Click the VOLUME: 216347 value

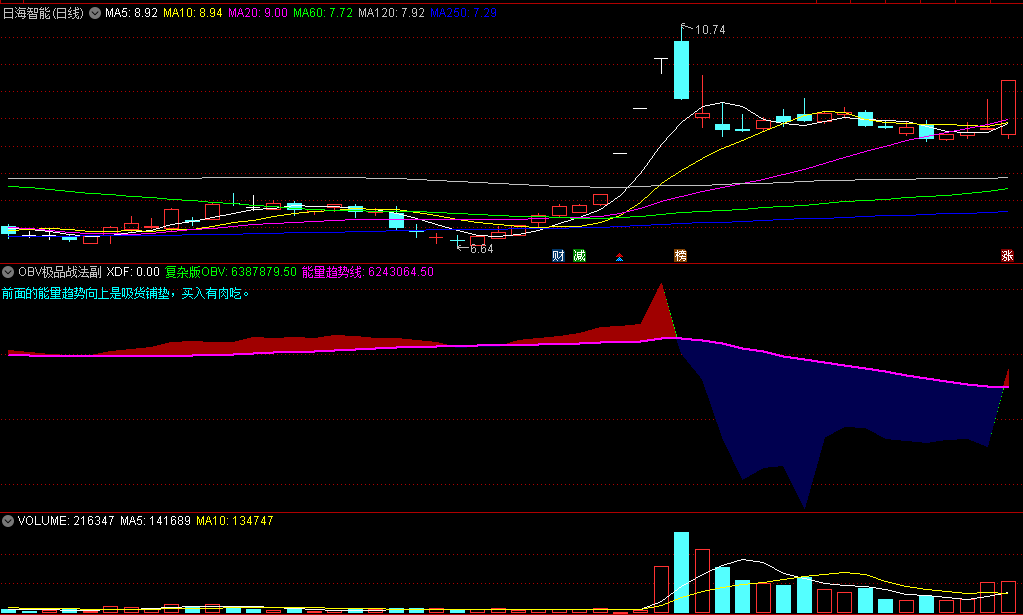[66, 520]
